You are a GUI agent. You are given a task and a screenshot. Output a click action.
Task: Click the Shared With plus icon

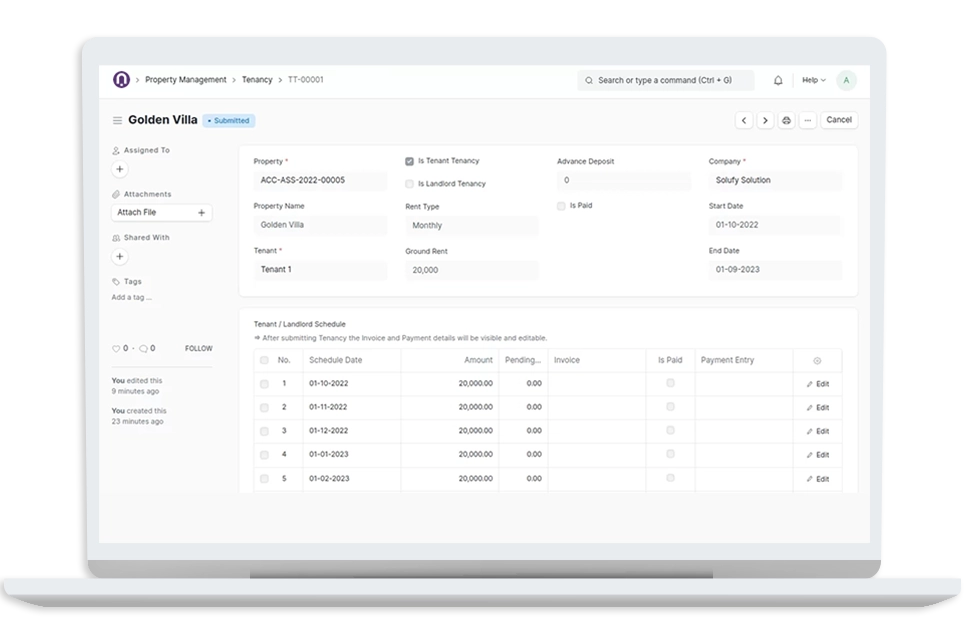tap(120, 257)
